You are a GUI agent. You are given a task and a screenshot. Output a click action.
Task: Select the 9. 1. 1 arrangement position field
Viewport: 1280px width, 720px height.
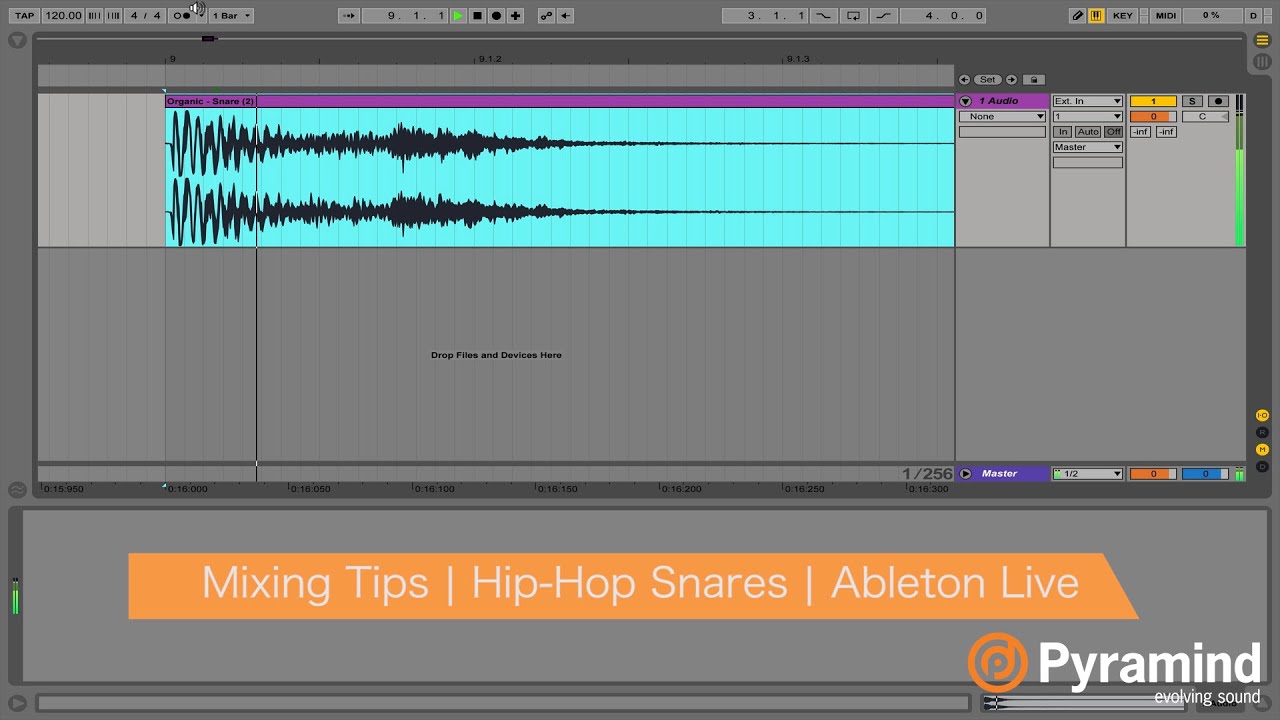pos(405,15)
